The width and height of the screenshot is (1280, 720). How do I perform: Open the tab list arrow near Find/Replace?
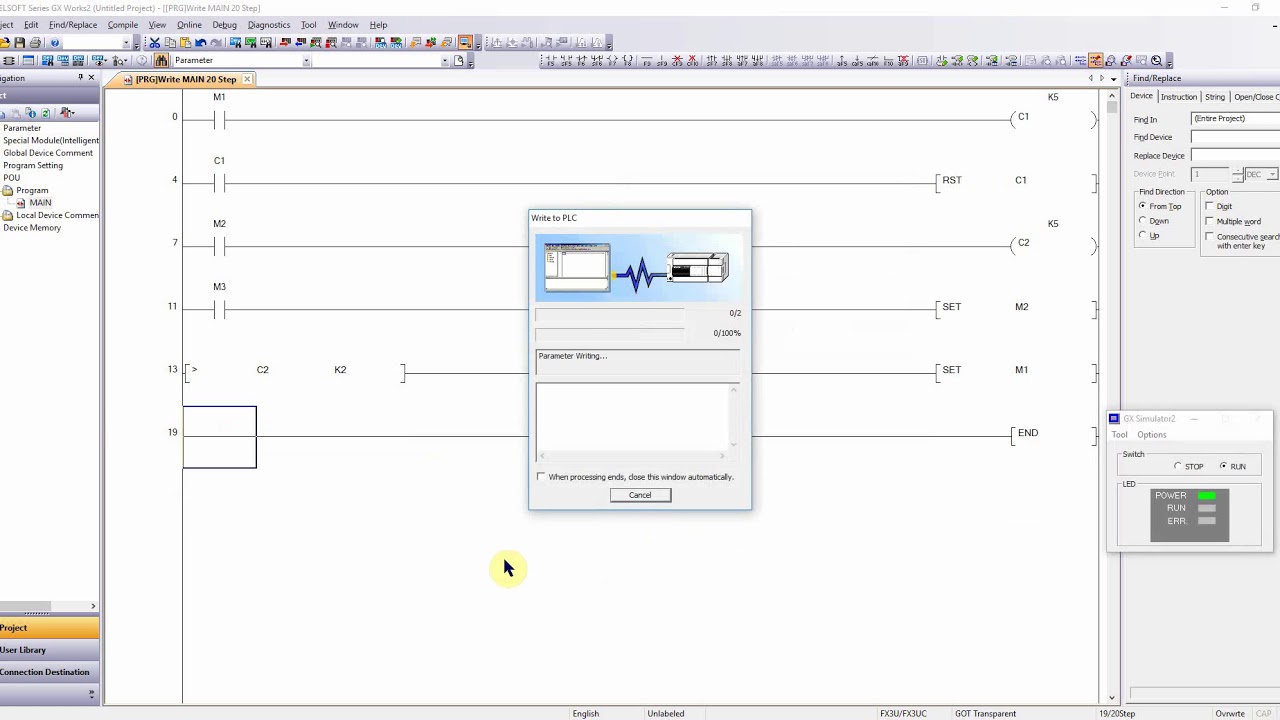point(1113,78)
